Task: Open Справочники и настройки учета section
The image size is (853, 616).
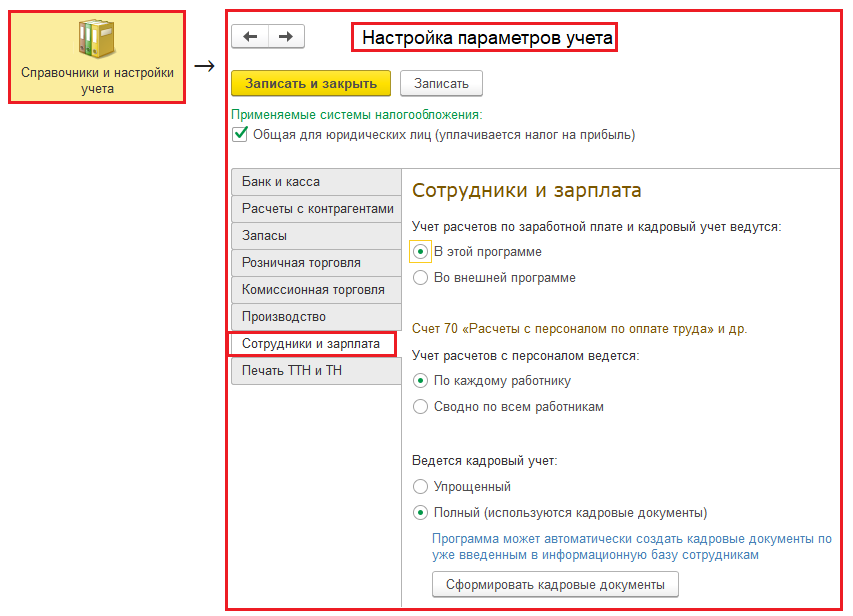Action: click(97, 57)
